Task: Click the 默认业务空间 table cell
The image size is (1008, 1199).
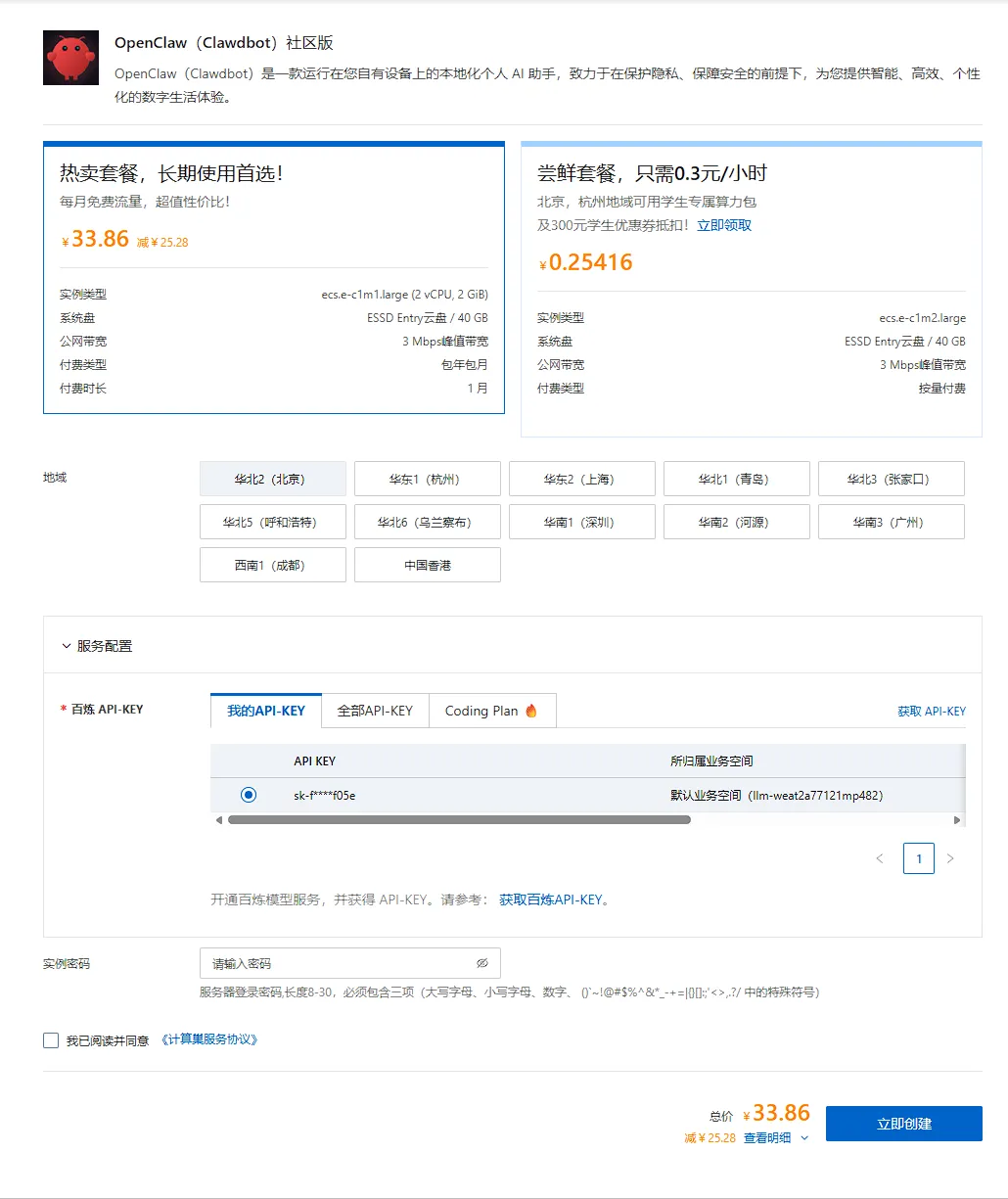Action: (x=777, y=796)
